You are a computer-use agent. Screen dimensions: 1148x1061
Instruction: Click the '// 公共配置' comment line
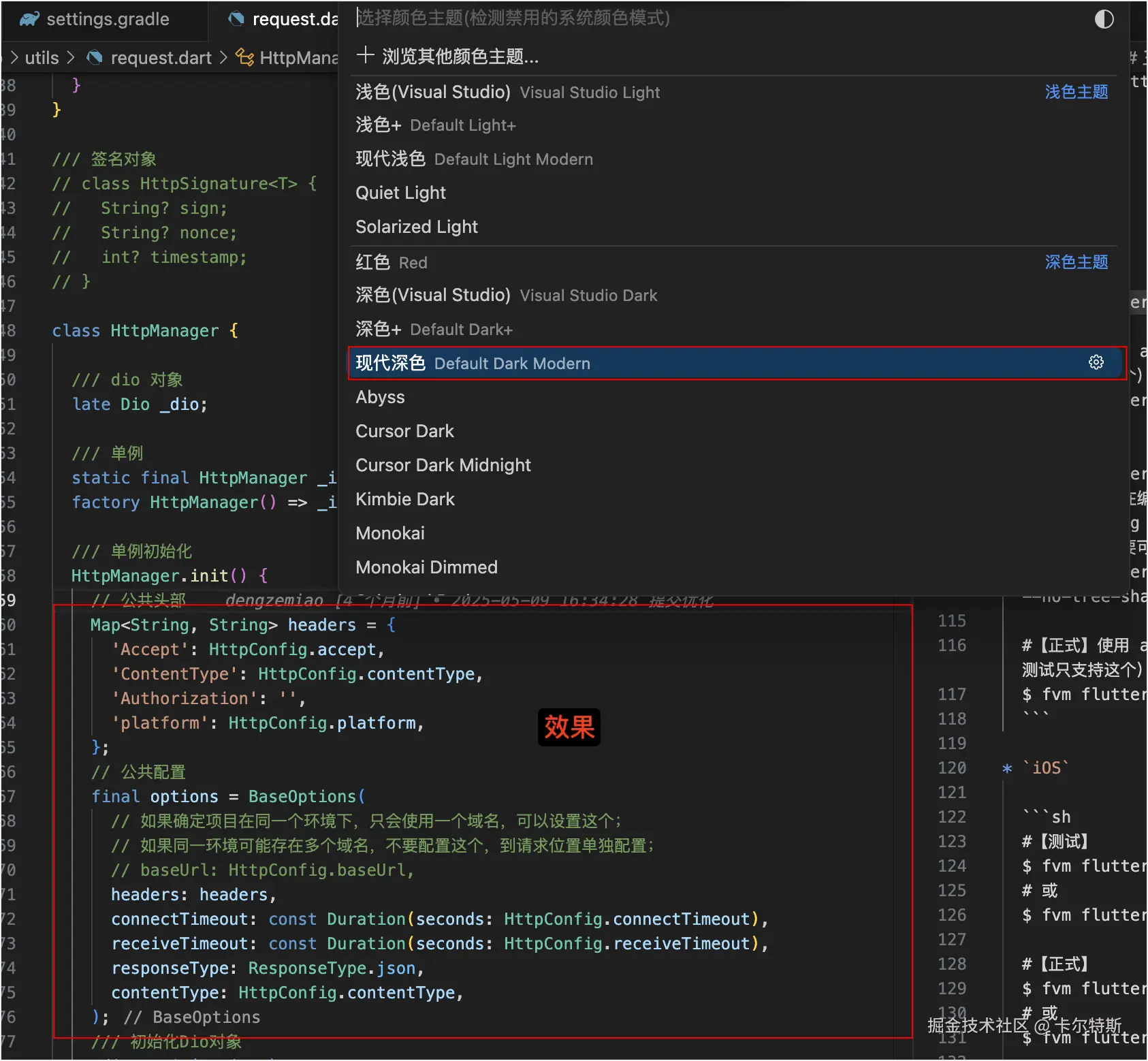(x=139, y=772)
